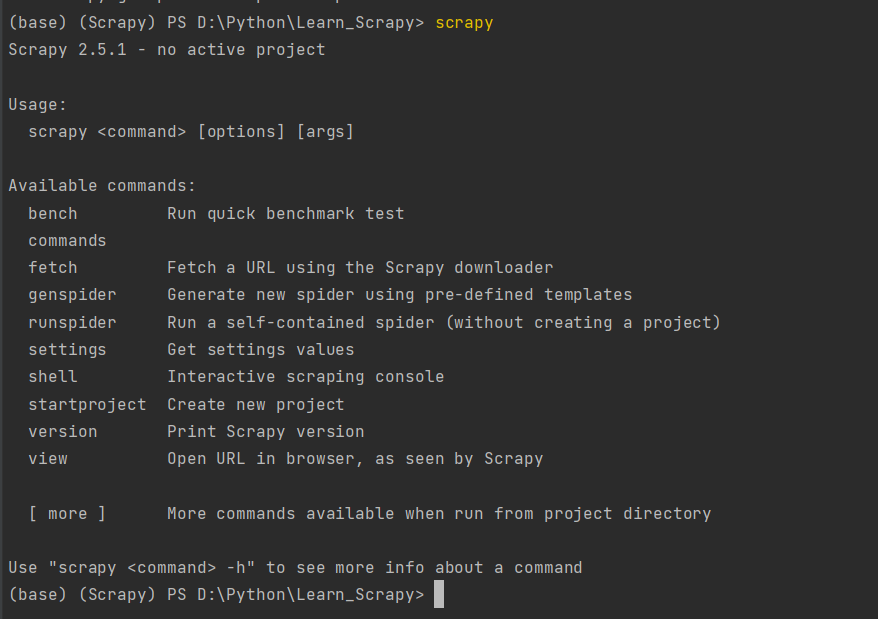Click 'Run quick benchmark test' description
Viewport: 878px width, 619px height.
click(x=286, y=214)
